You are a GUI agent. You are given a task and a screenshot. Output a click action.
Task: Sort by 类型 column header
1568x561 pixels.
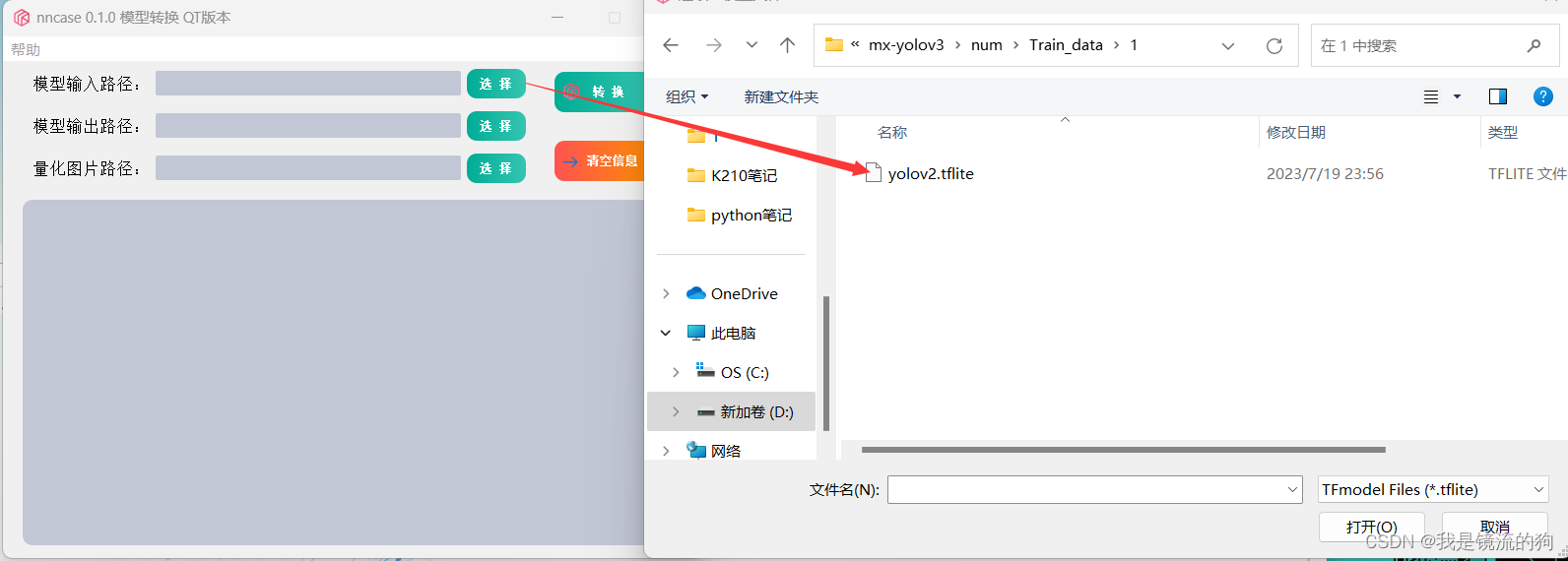click(x=1503, y=132)
